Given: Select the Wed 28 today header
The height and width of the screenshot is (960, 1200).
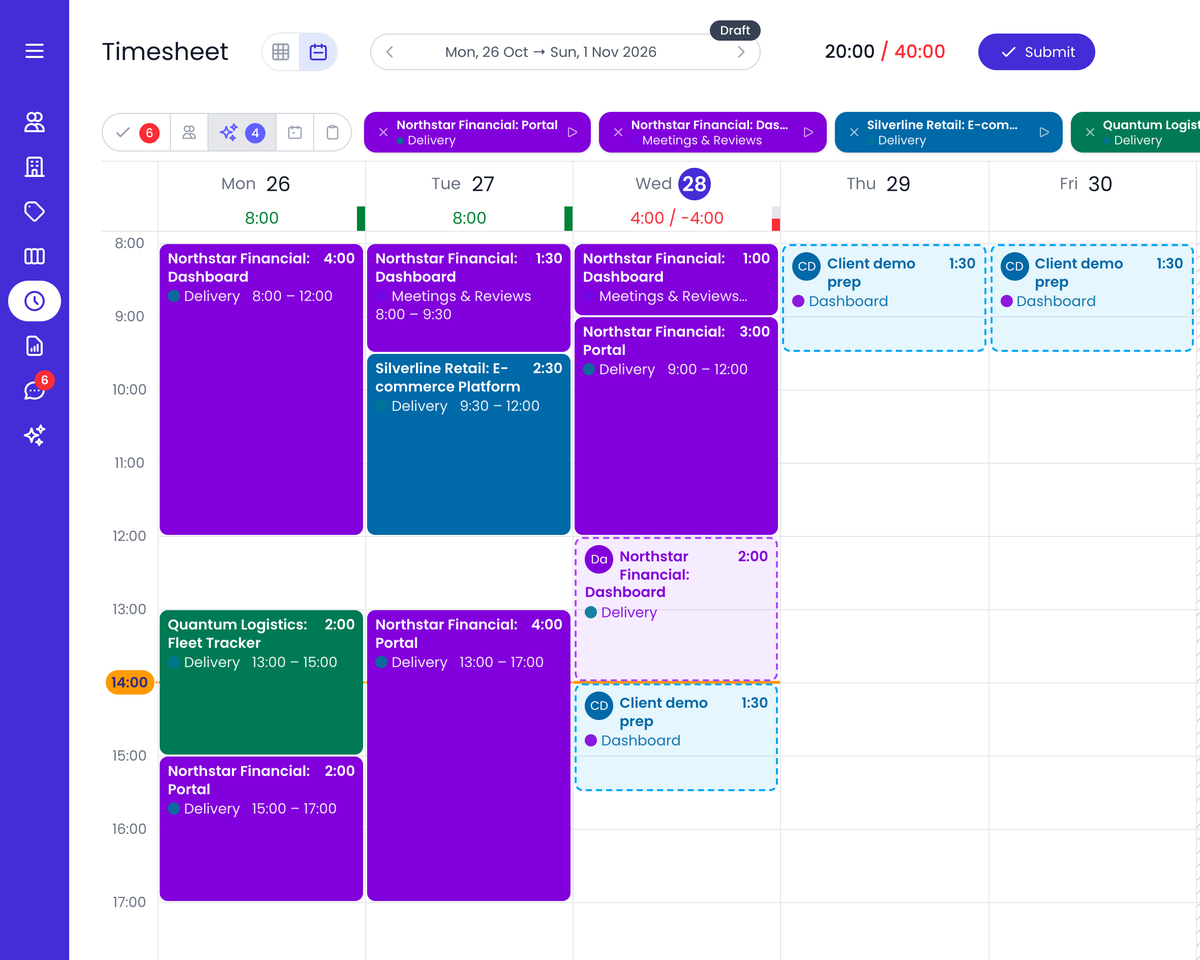Looking at the screenshot, I should coord(673,184).
